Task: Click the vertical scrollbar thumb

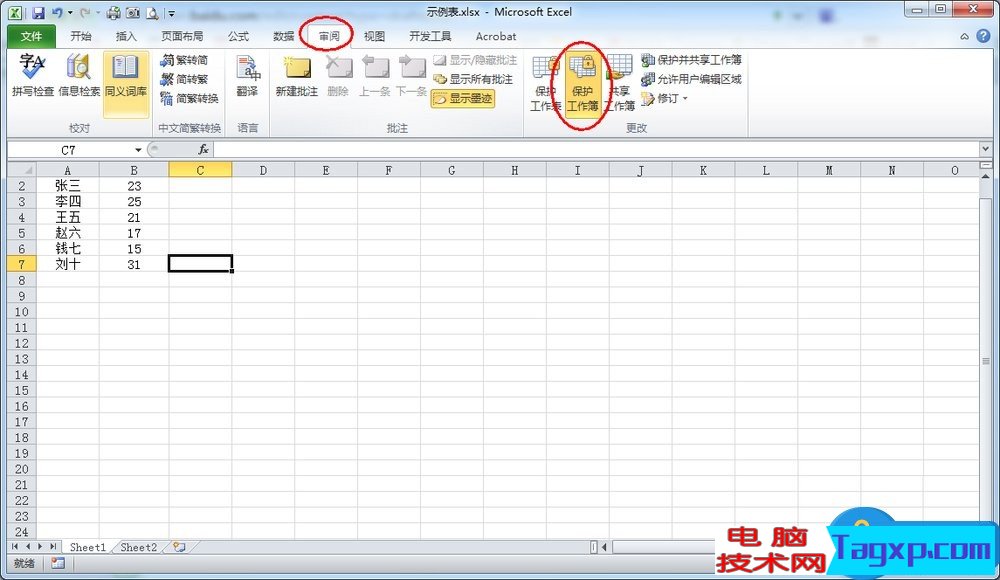Action: 985,361
